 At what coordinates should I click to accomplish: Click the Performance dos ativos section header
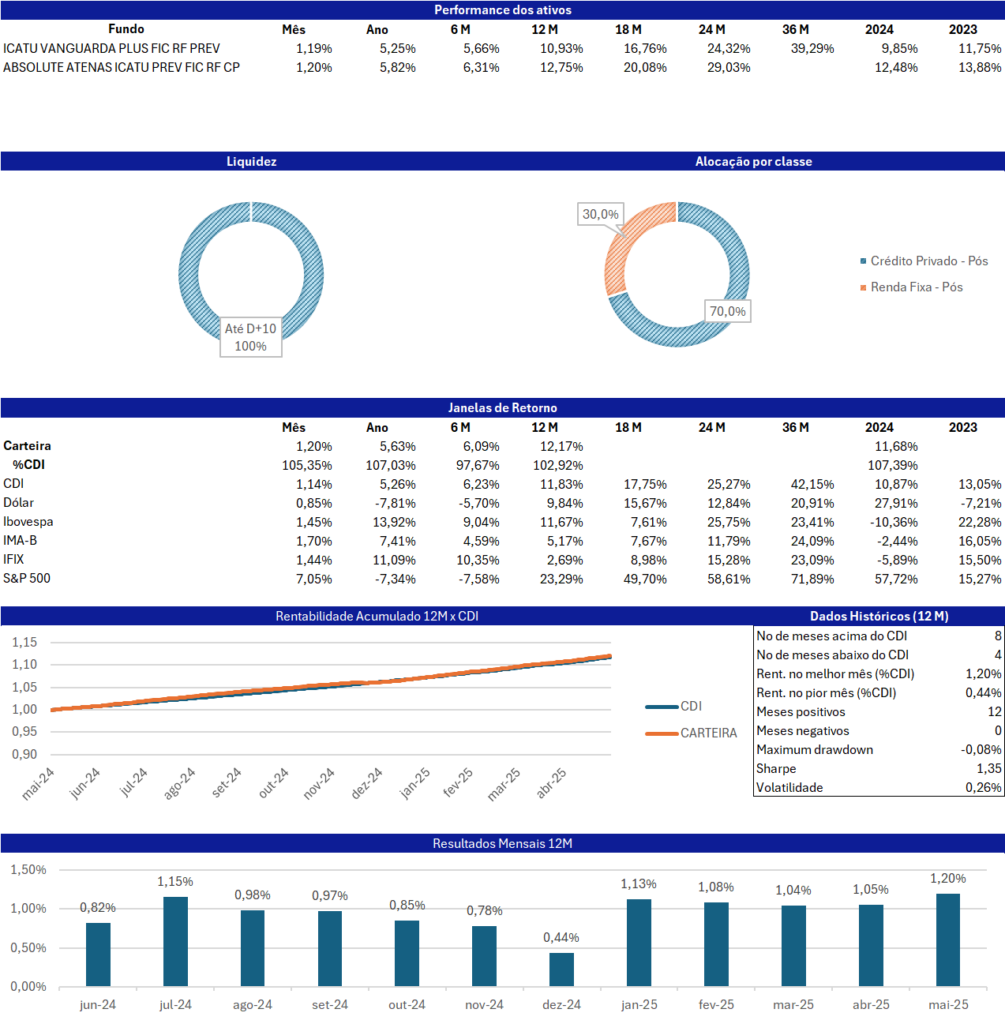point(502,10)
